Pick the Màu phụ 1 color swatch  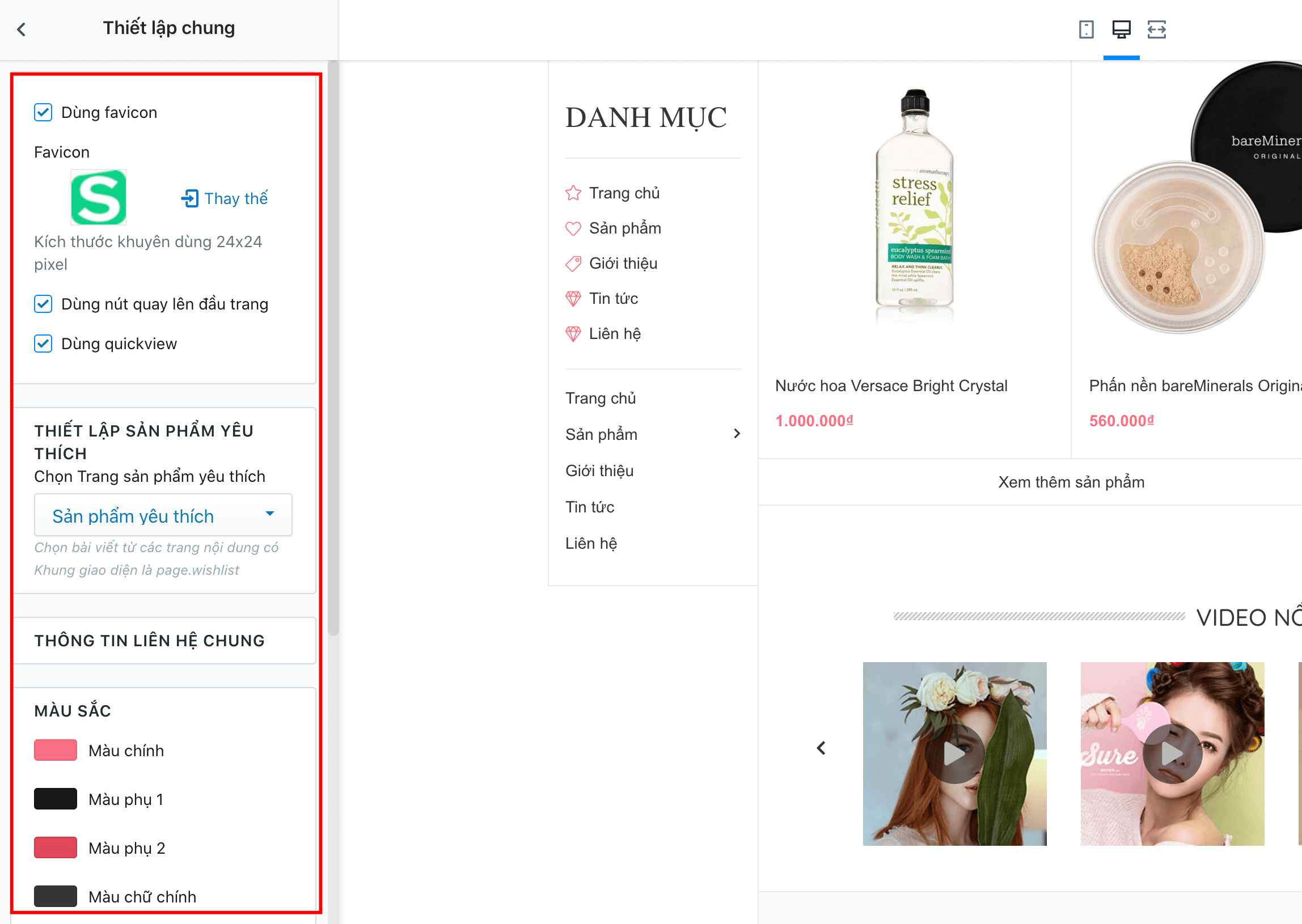click(55, 799)
